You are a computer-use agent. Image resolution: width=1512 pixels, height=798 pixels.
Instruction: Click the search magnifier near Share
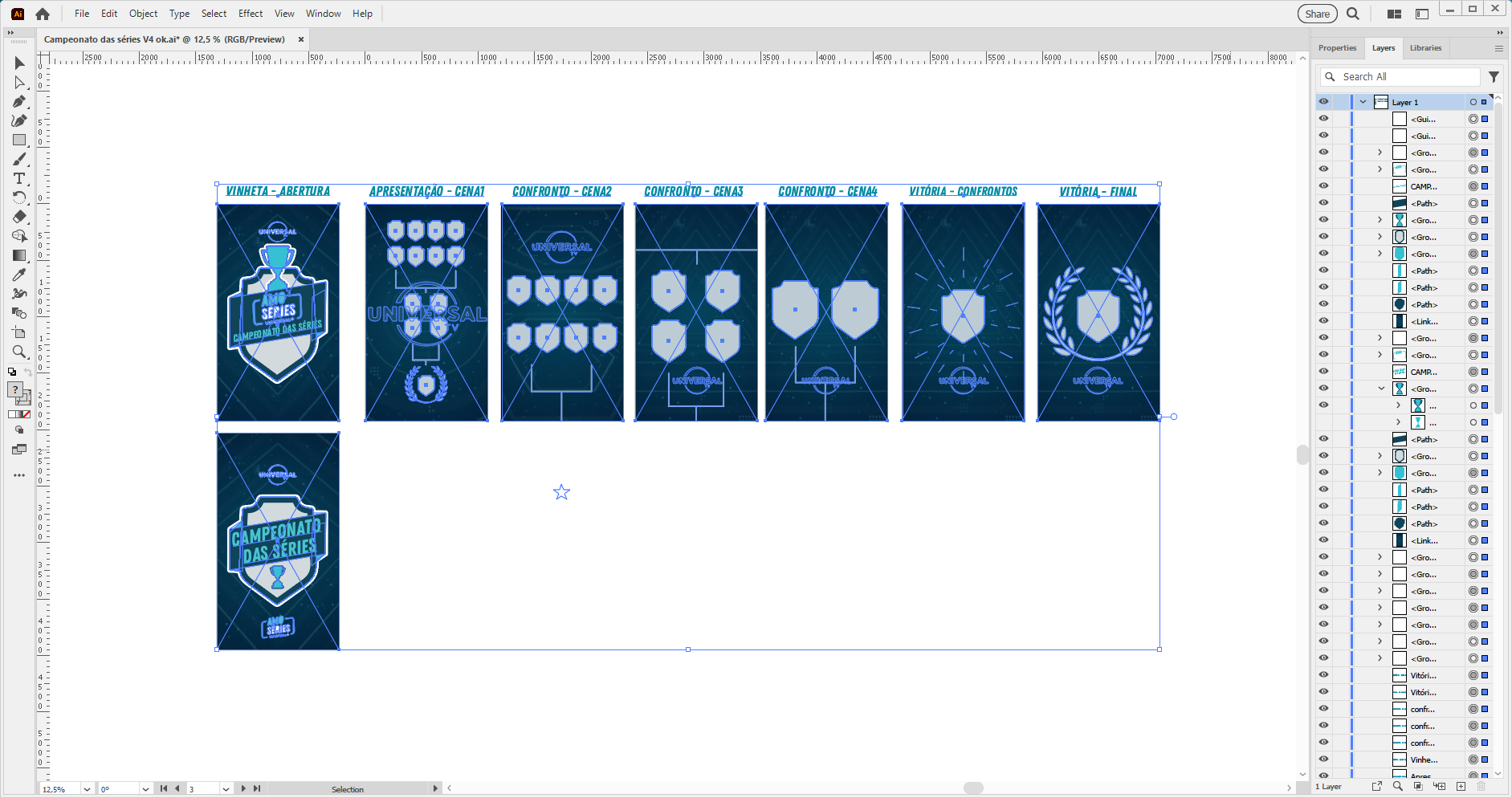click(1353, 14)
